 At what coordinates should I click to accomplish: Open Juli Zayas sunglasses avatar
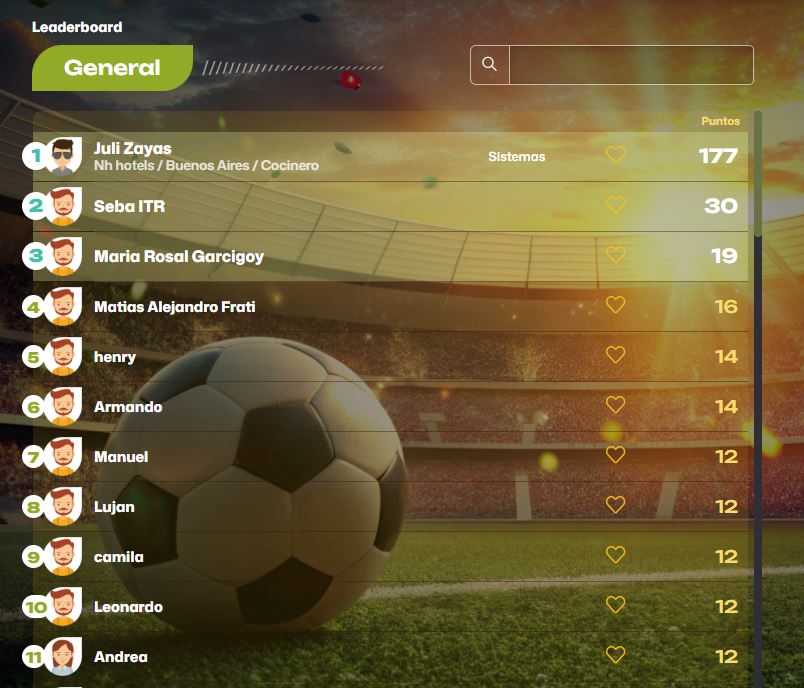pyautogui.click(x=63, y=156)
